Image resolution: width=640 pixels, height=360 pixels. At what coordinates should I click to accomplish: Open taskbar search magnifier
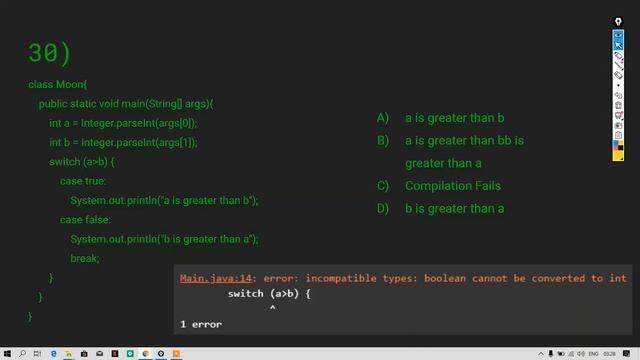pos(22,353)
